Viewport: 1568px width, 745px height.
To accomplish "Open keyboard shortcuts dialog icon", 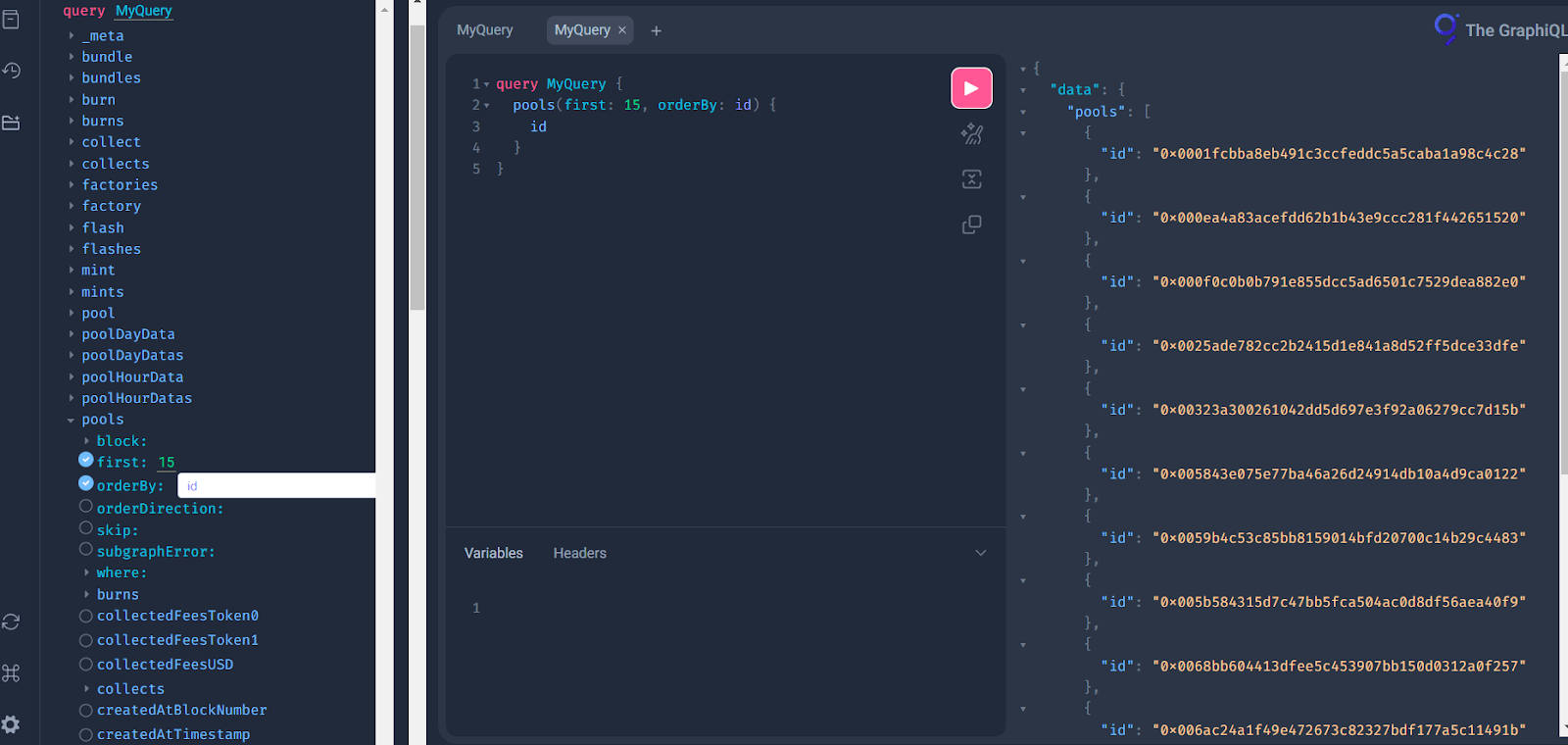I will click(12, 673).
